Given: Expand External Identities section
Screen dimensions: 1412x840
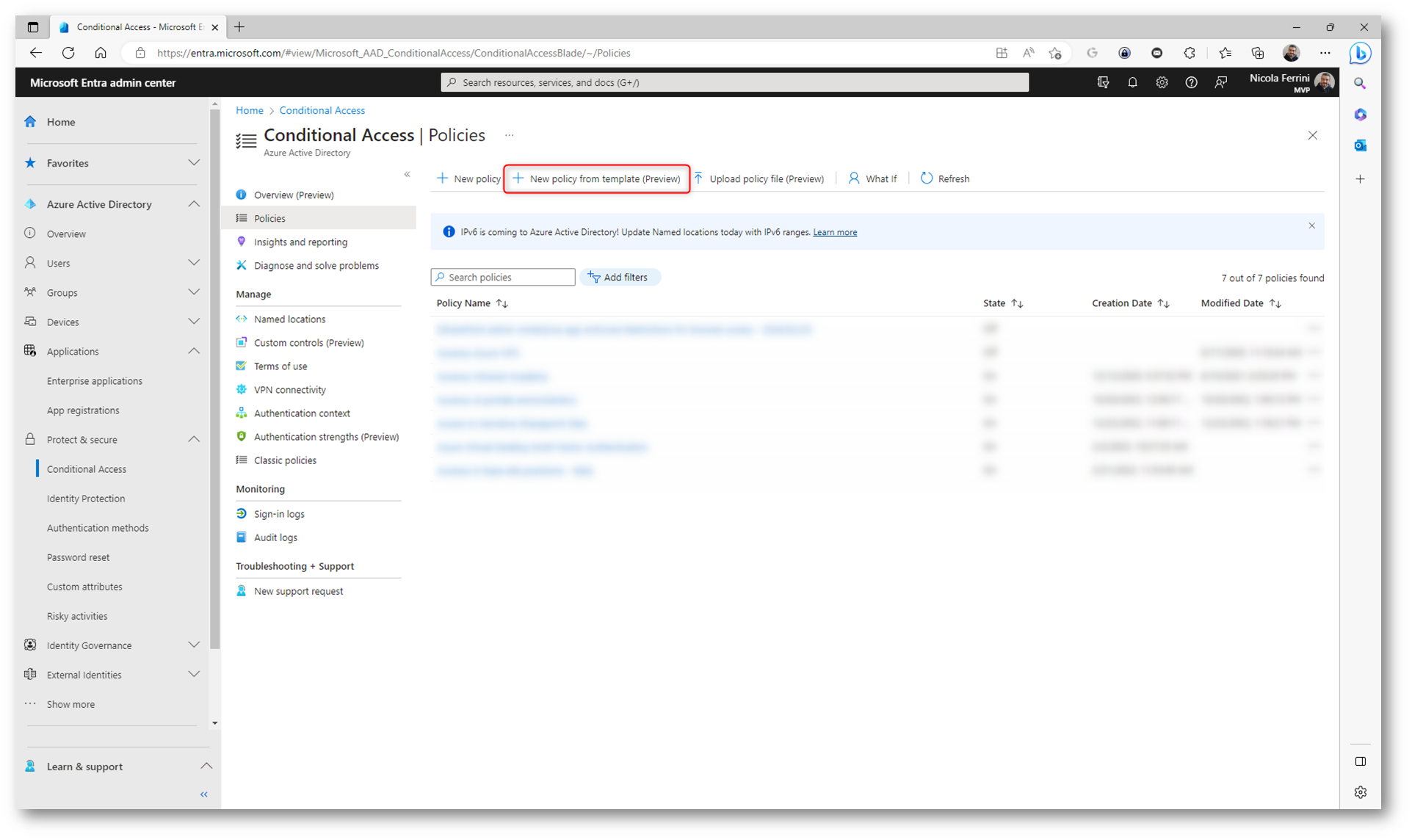Looking at the screenshot, I should click(194, 674).
